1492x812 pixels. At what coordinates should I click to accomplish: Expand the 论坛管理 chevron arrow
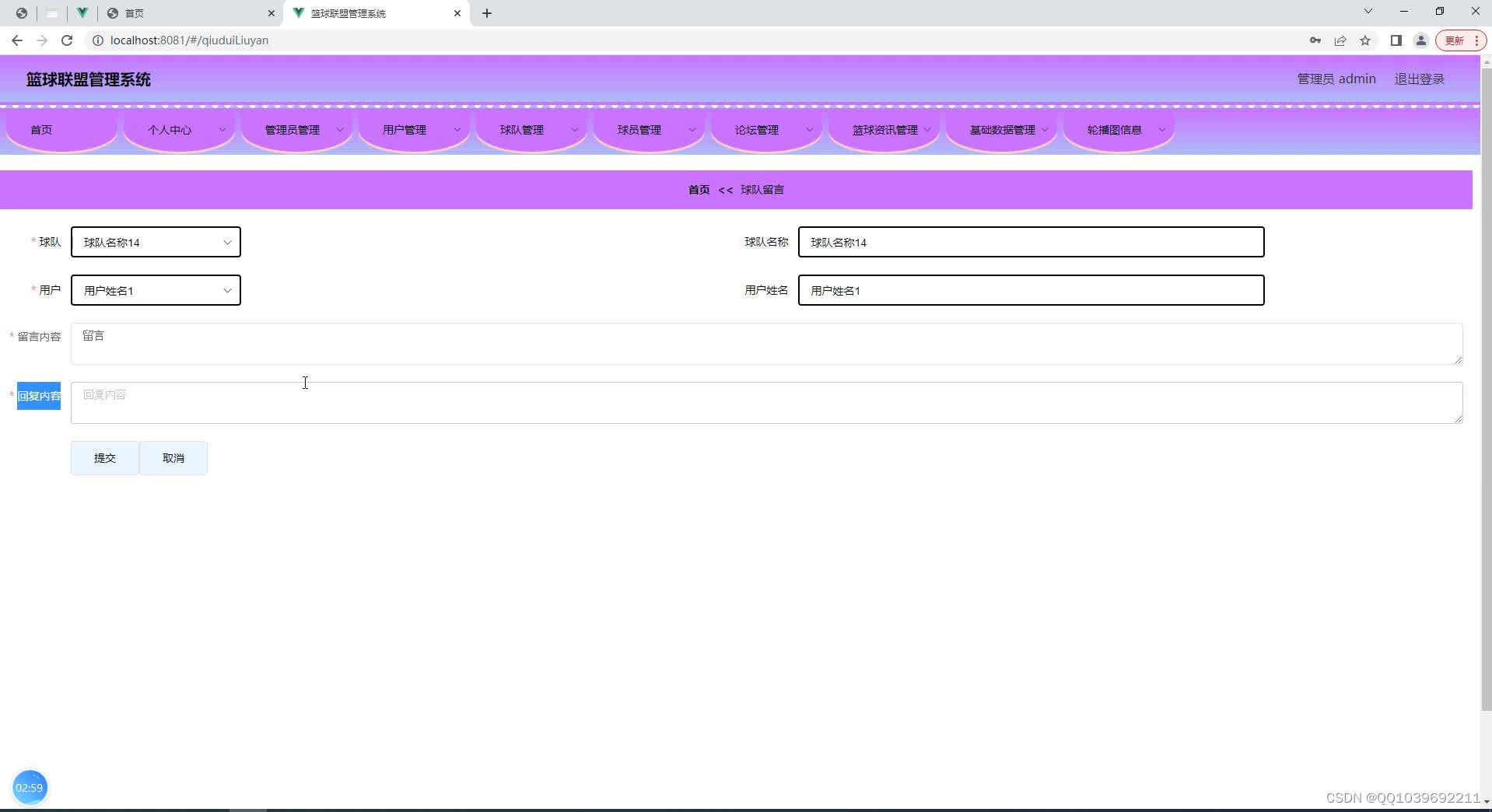coord(810,130)
